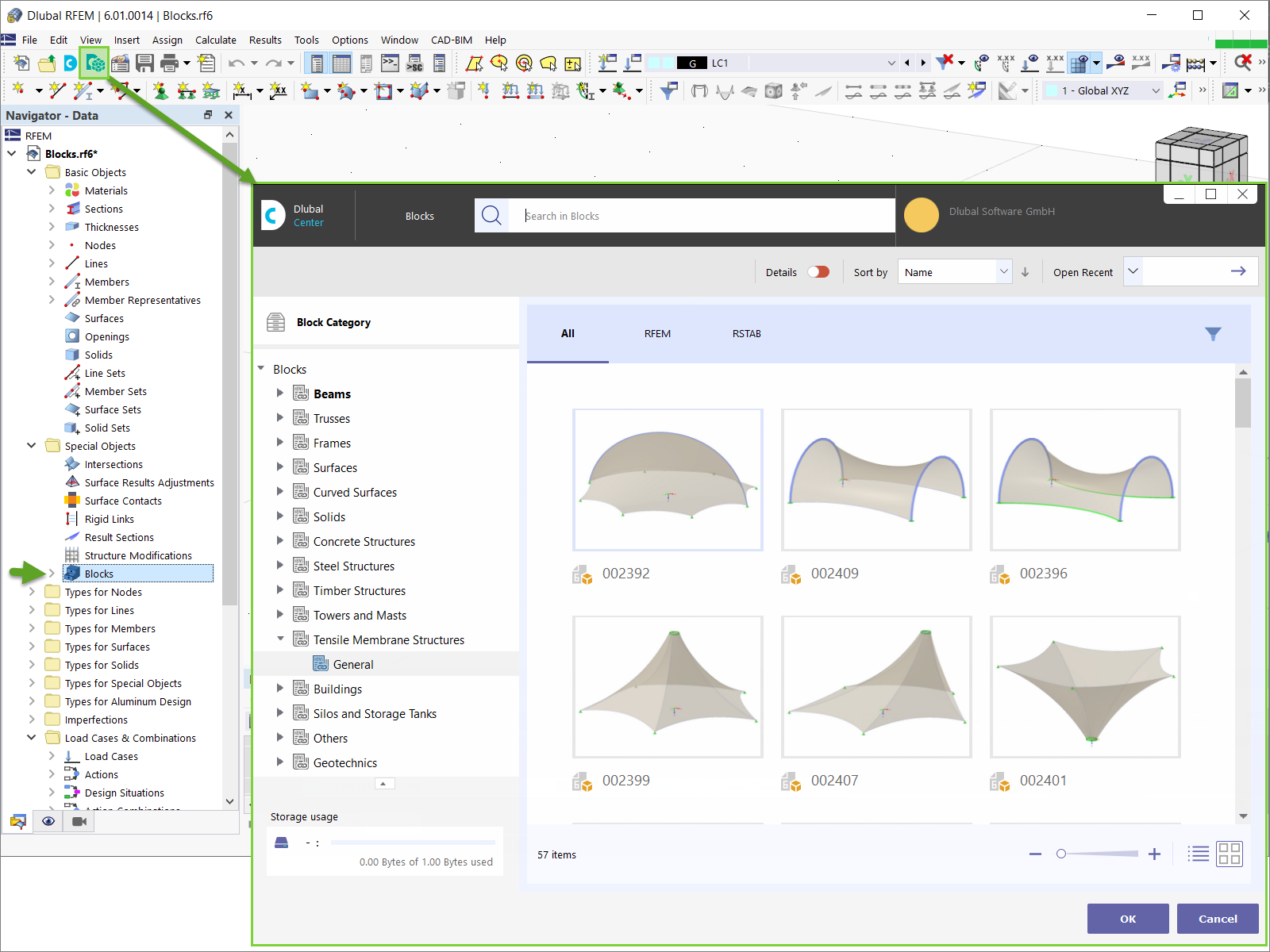The width and height of the screenshot is (1270, 952).
Task: Open the table view icon in the toolbar
Action: 341,63
